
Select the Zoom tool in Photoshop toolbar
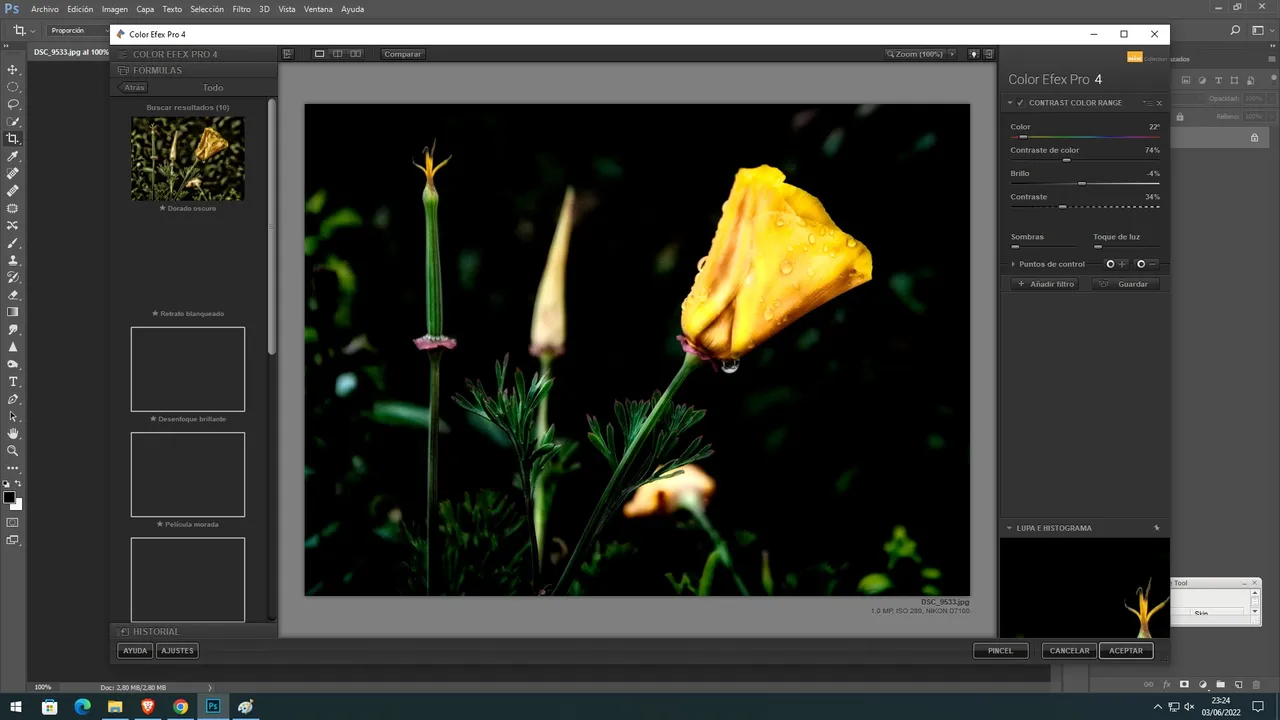pyautogui.click(x=13, y=451)
